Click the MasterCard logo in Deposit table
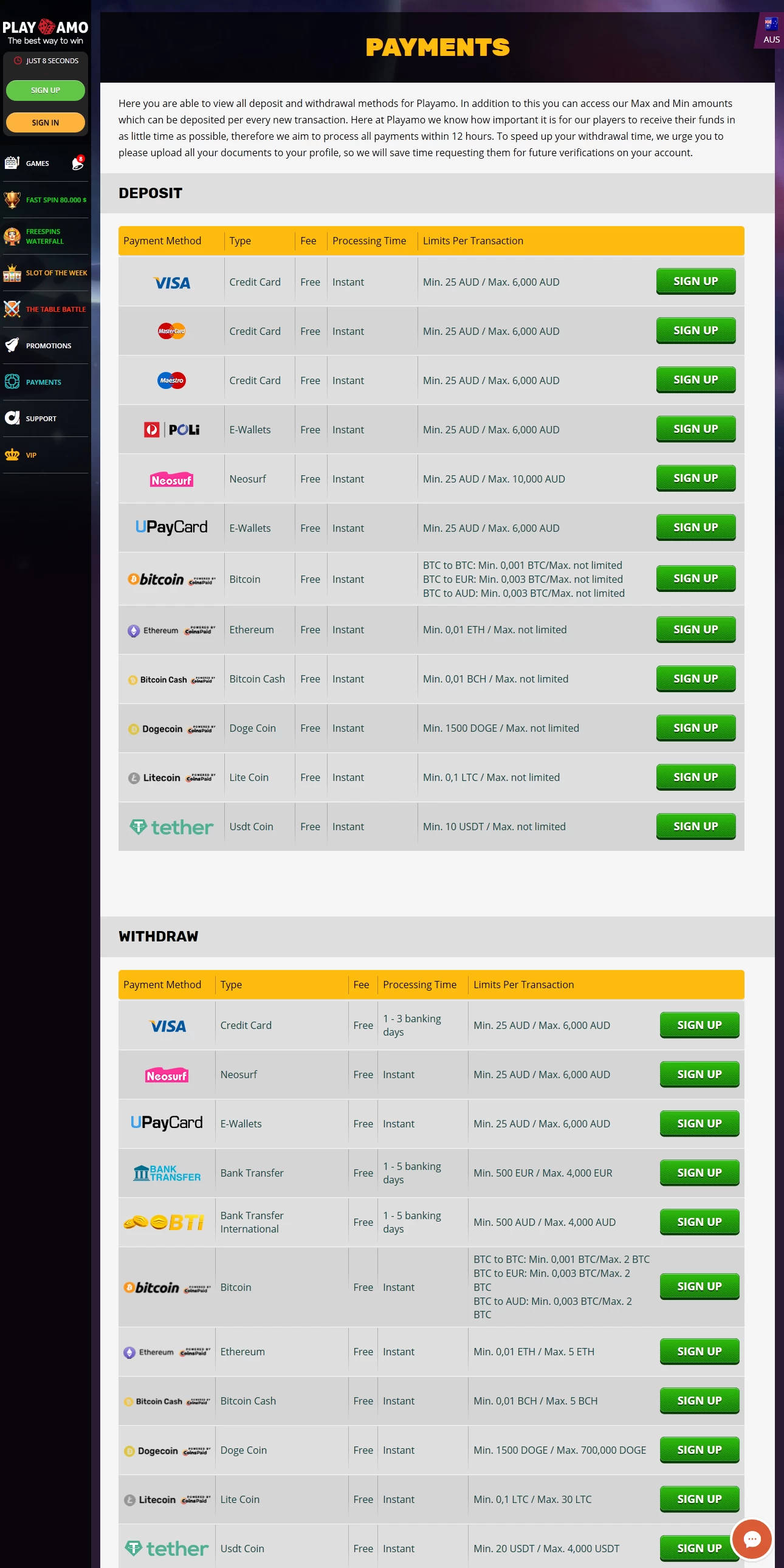This screenshot has height=1568, width=784. coord(171,331)
